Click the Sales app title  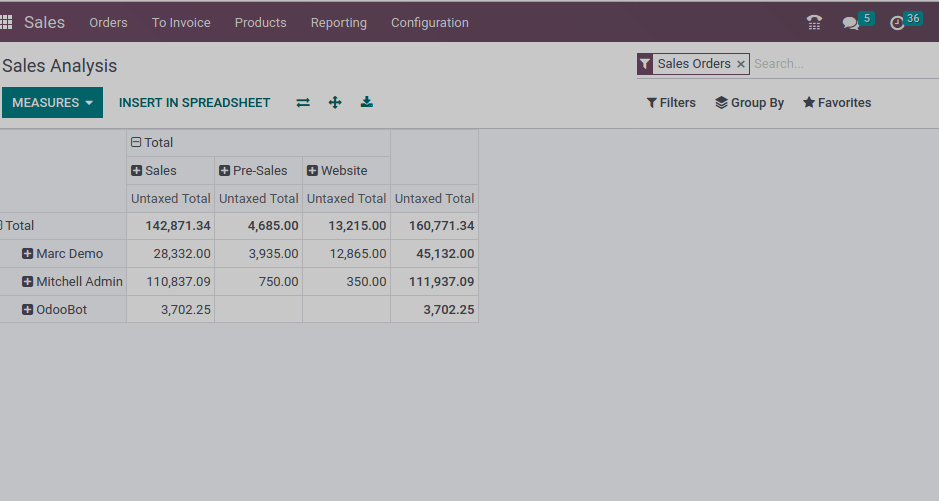click(44, 23)
